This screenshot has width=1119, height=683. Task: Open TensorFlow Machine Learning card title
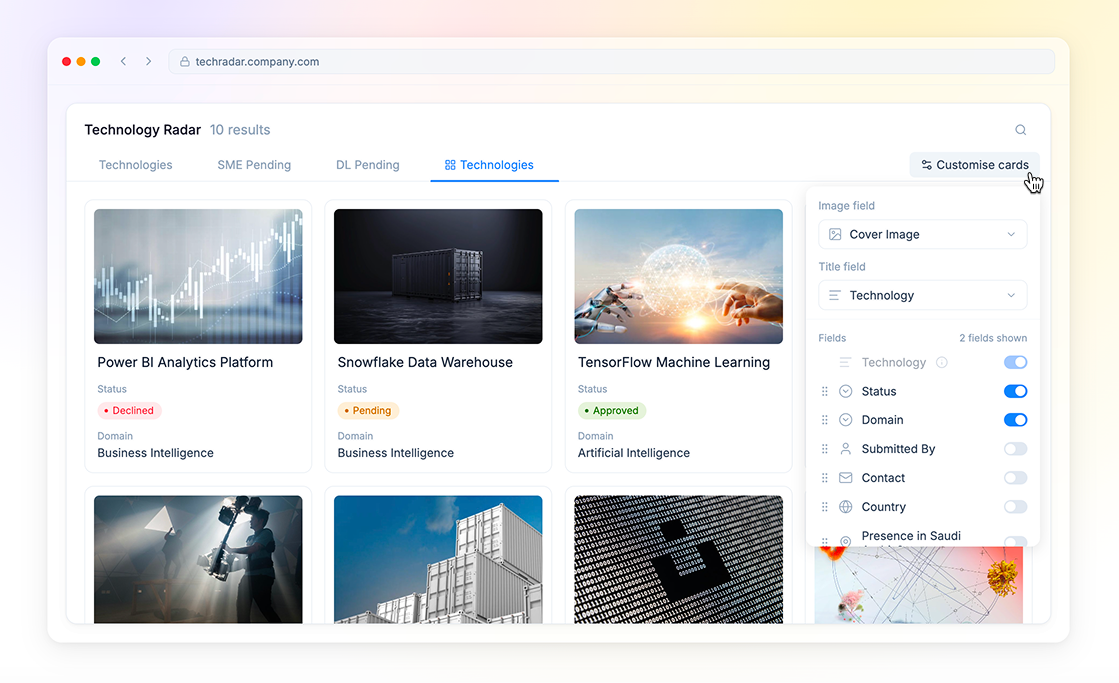tap(674, 363)
